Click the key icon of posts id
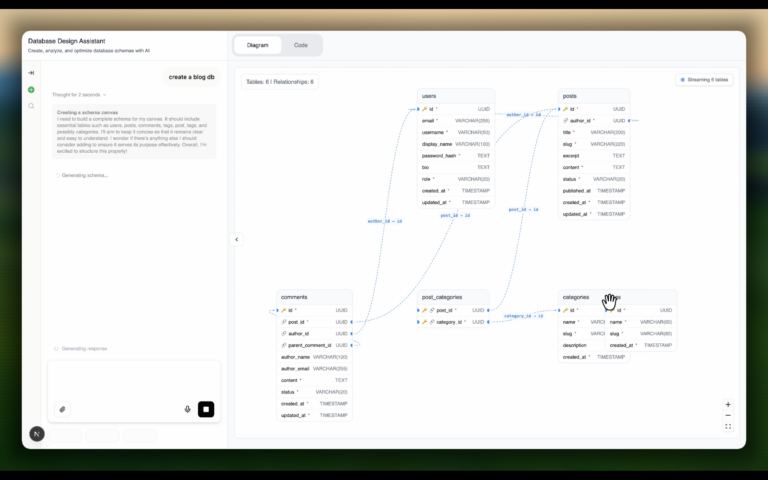This screenshot has width=768, height=480. pyautogui.click(x=565, y=109)
